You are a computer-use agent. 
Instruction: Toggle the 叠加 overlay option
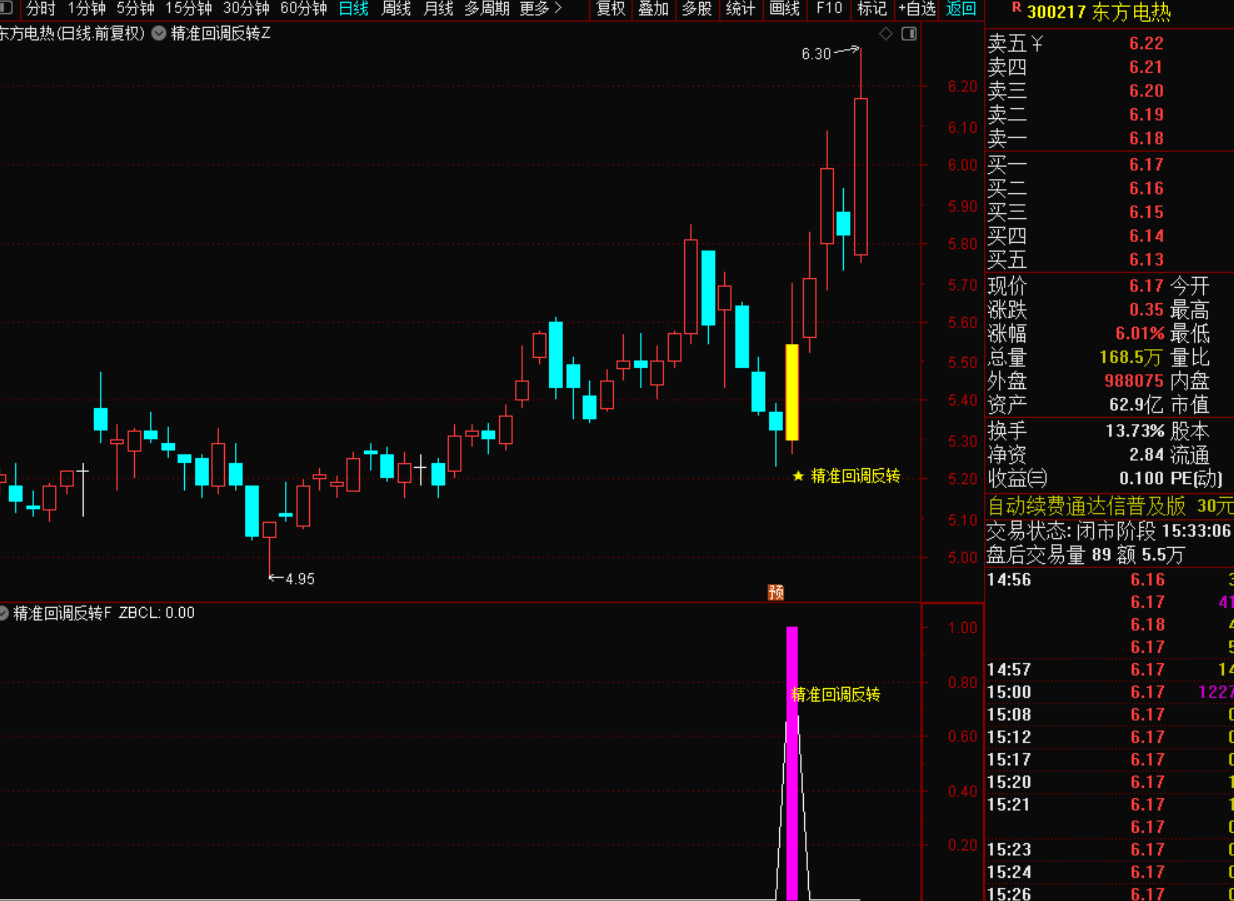653,9
